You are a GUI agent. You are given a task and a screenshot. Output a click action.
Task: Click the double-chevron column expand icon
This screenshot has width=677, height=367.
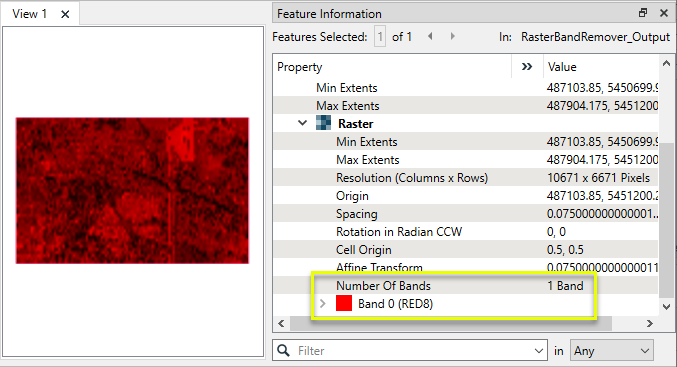click(x=527, y=66)
